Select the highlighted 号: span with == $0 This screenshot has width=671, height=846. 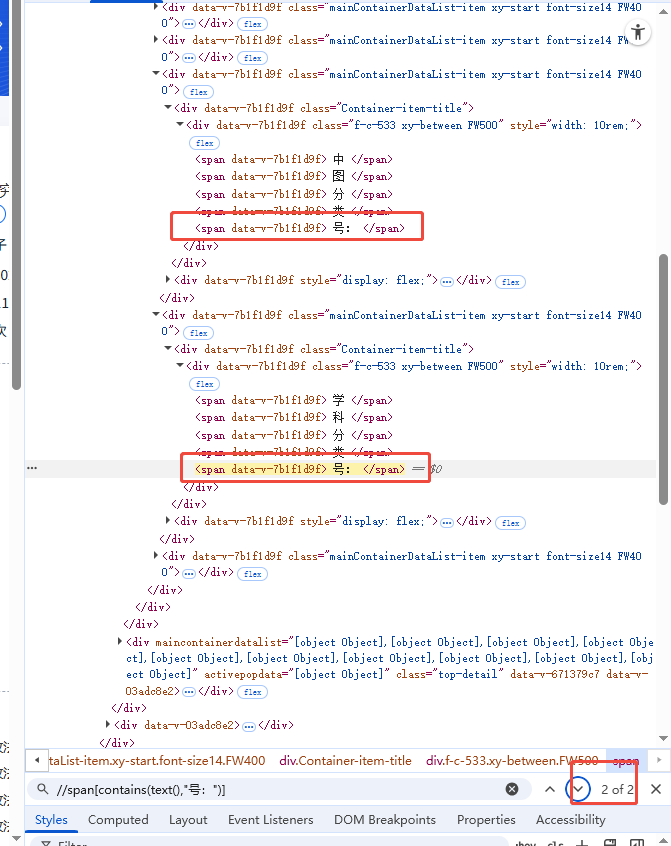[x=299, y=469]
